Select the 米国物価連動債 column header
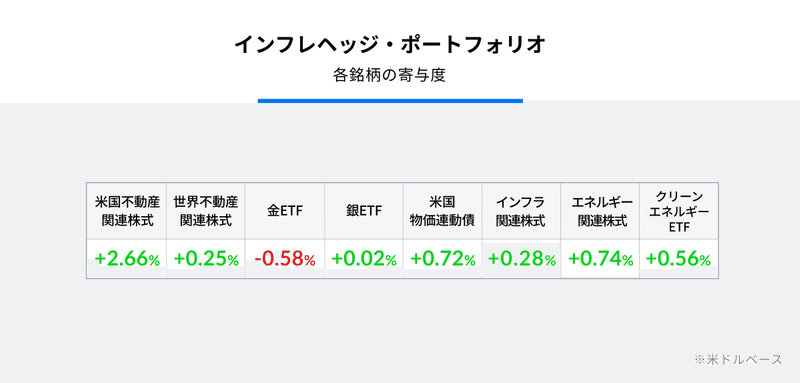Viewport: 800px width, 383px height. pyautogui.click(x=442, y=211)
